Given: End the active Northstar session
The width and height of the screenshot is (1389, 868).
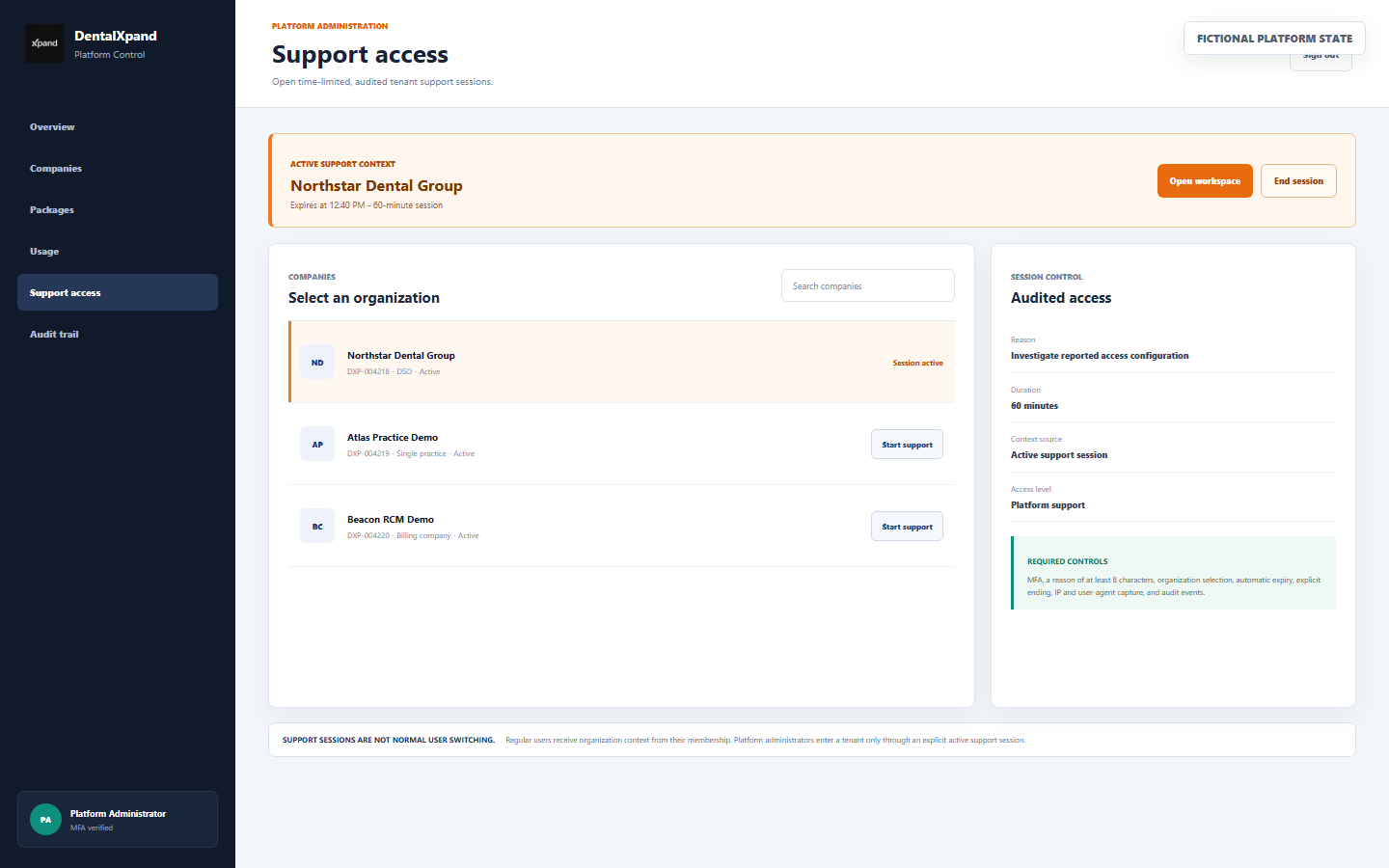Looking at the screenshot, I should click(1298, 181).
